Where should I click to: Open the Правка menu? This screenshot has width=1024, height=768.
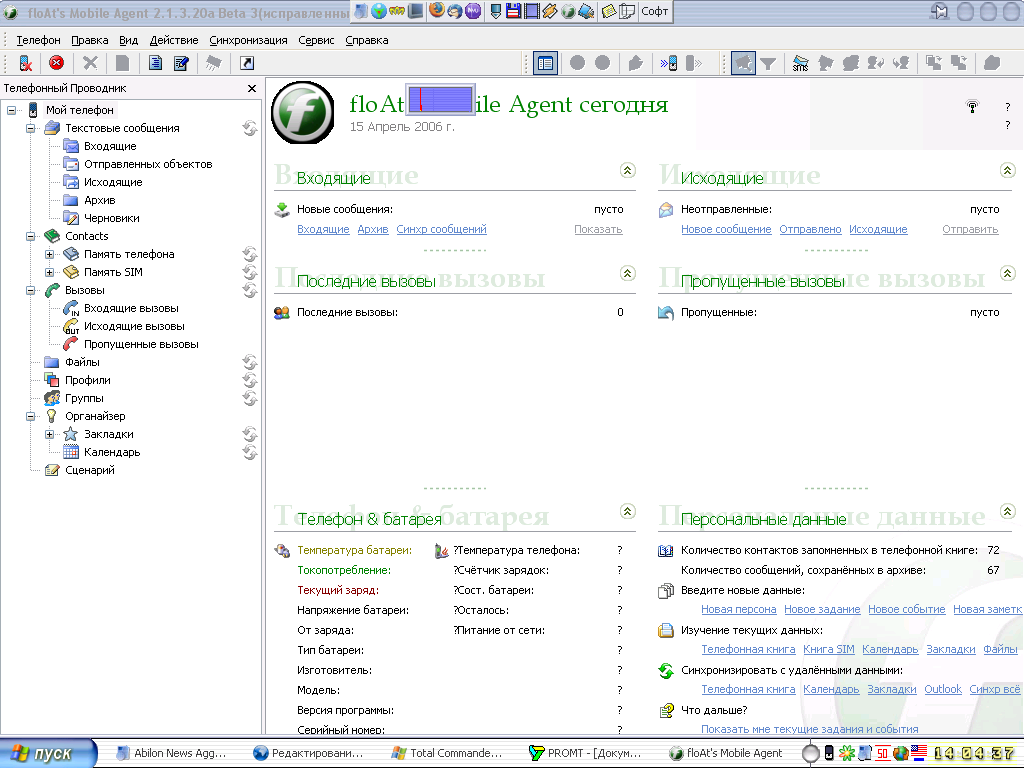[x=89, y=40]
